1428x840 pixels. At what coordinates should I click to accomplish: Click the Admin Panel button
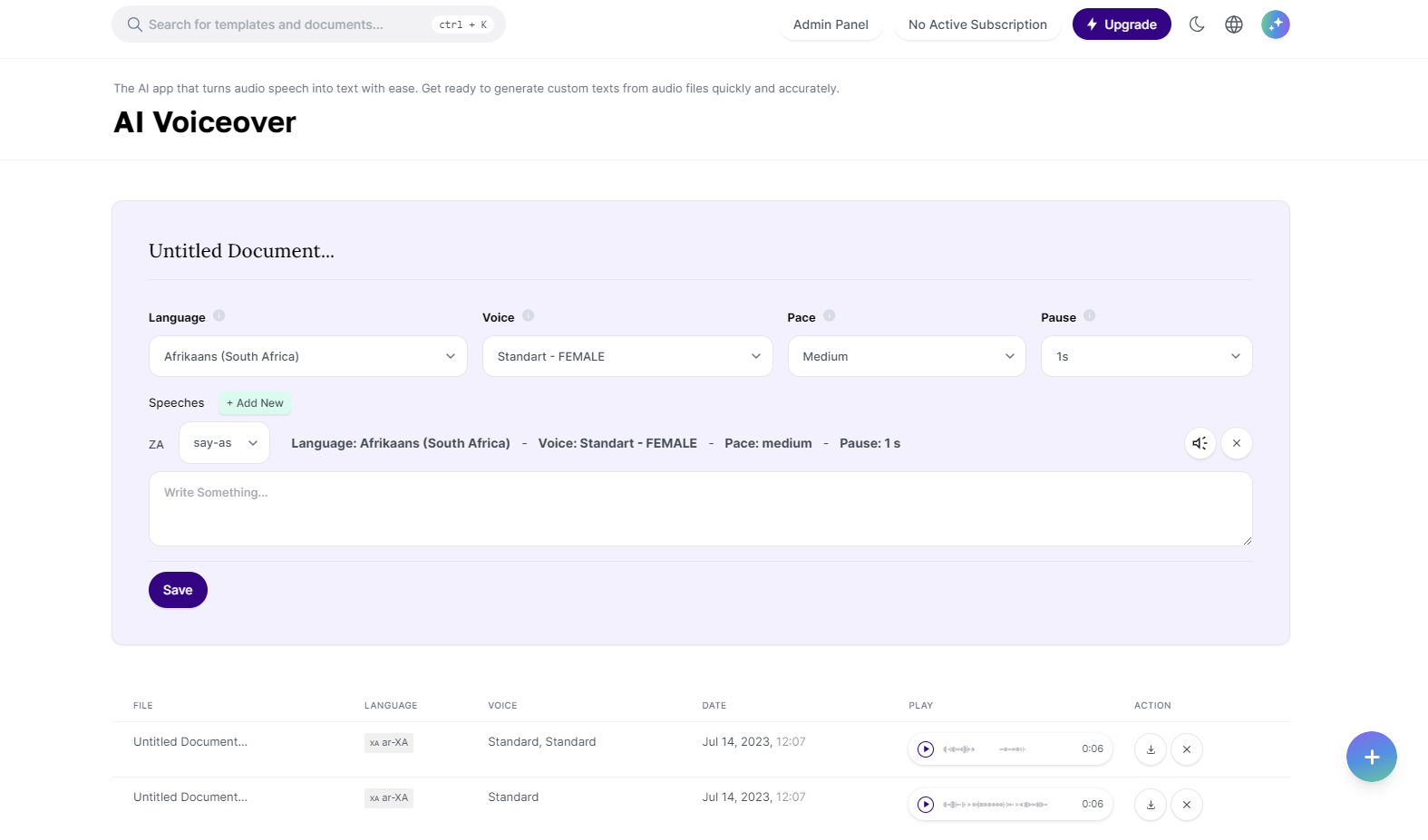(831, 24)
